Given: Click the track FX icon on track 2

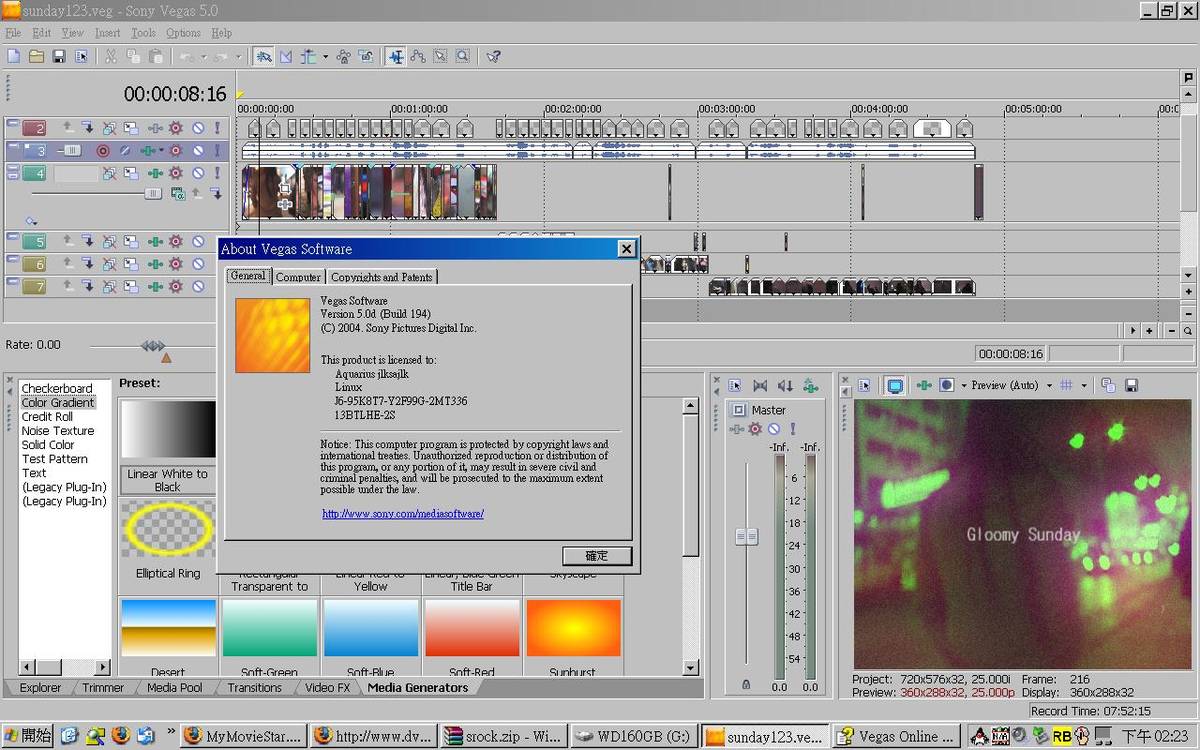Looking at the screenshot, I should click(x=154, y=128).
